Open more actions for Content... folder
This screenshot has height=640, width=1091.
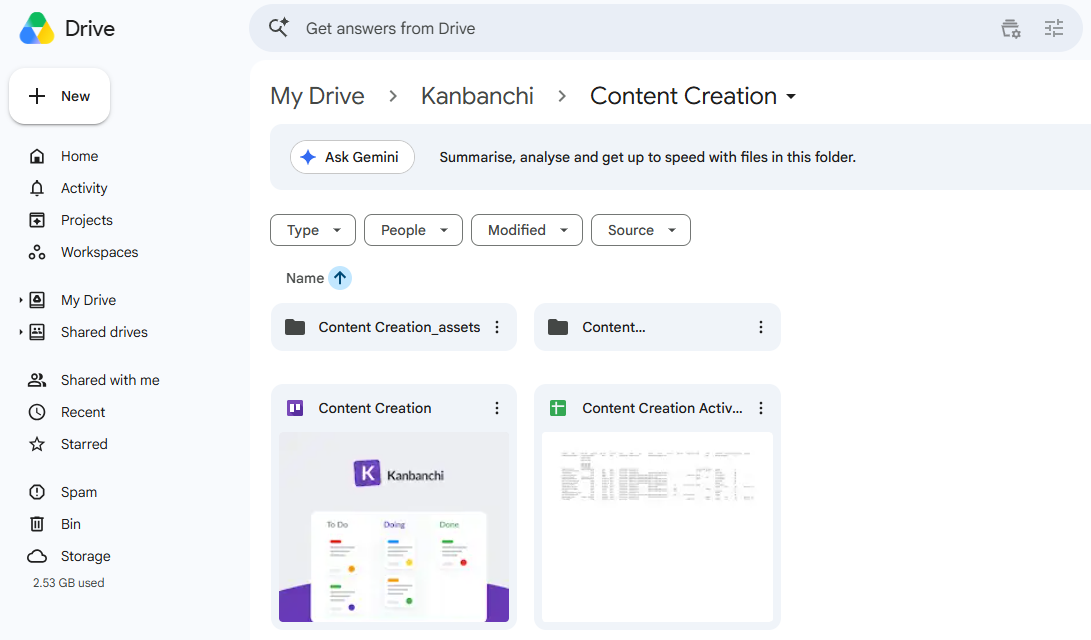[760, 327]
